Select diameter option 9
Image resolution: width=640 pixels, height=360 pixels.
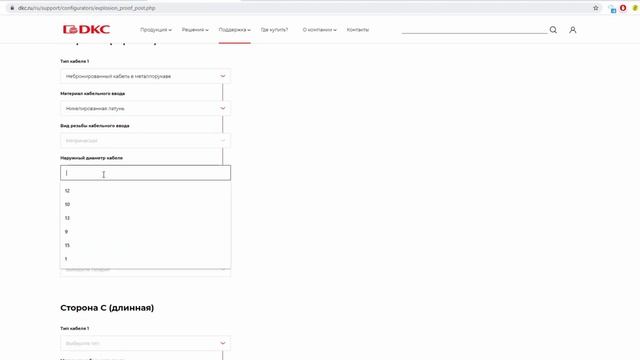coord(145,231)
